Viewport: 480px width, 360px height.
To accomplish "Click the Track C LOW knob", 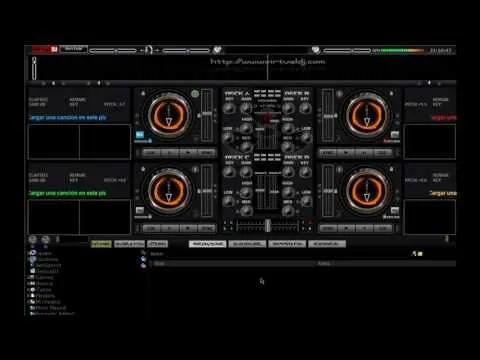I will tap(228, 201).
